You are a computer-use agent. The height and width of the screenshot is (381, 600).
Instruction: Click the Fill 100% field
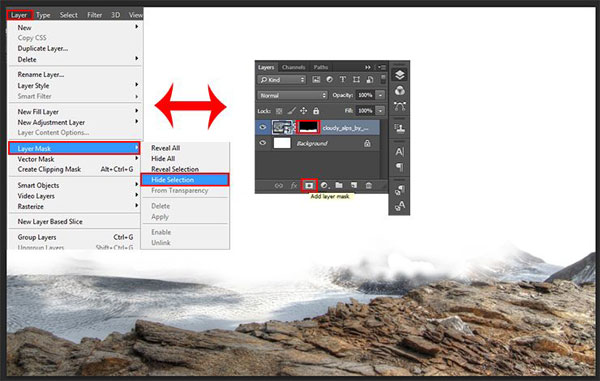click(x=365, y=111)
